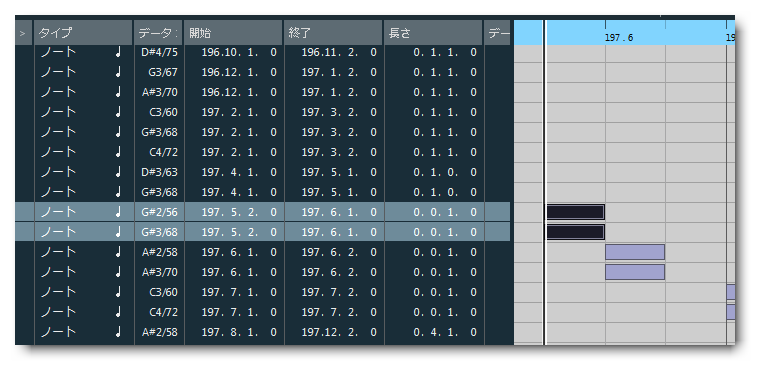The width and height of the screenshot is (762, 372).
Task: Click start value 197.6.1.0 in the A#2/58 row
Action: coord(239,252)
